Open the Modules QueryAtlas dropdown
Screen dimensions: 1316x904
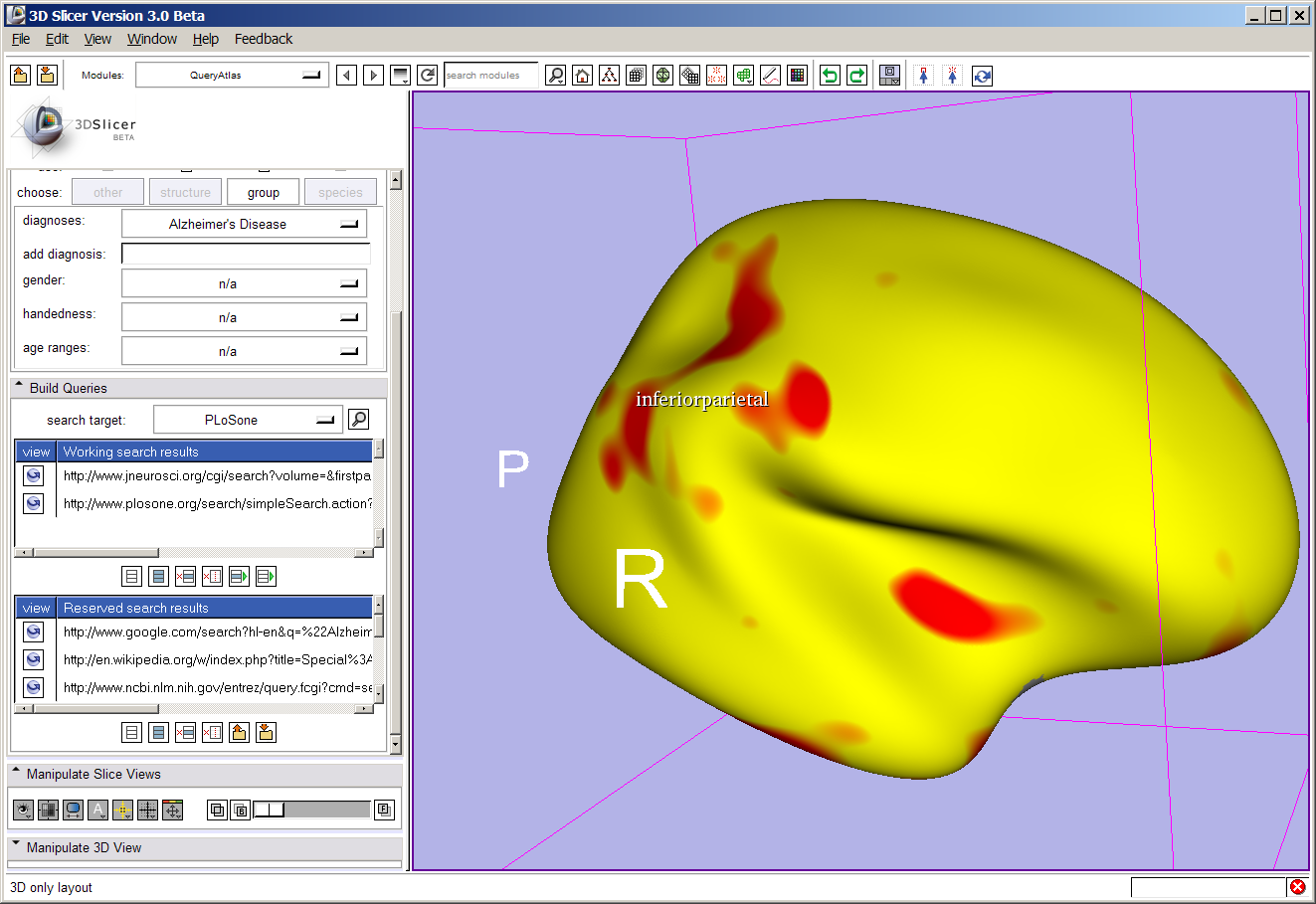click(231, 76)
